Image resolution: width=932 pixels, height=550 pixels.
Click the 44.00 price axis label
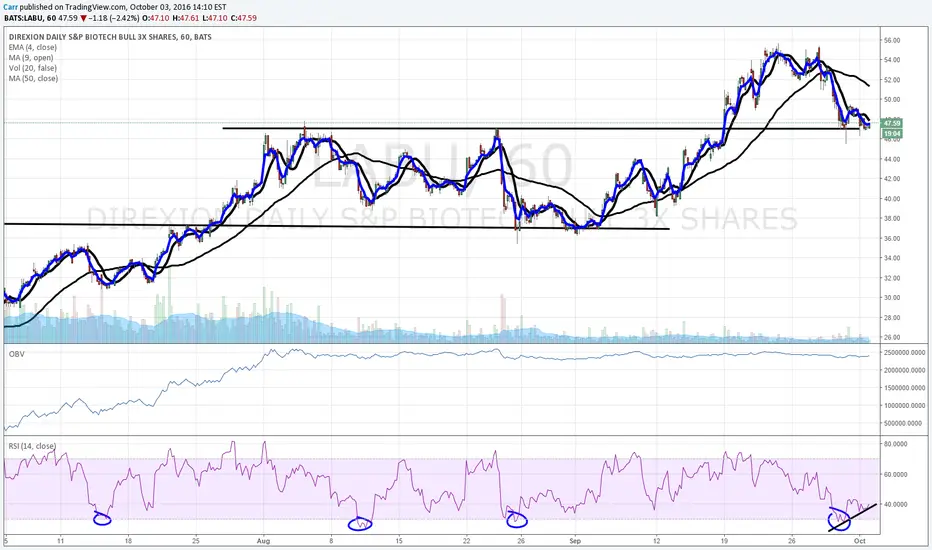pyautogui.click(x=892, y=159)
